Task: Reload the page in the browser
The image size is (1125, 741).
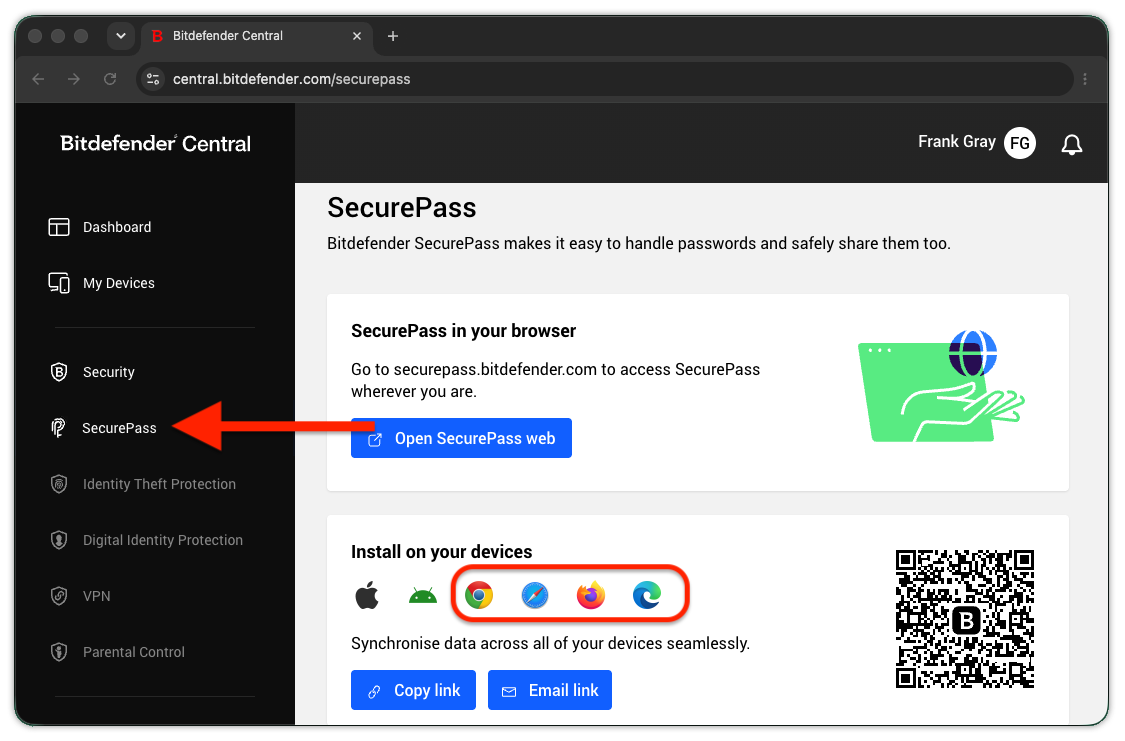Action: click(110, 79)
